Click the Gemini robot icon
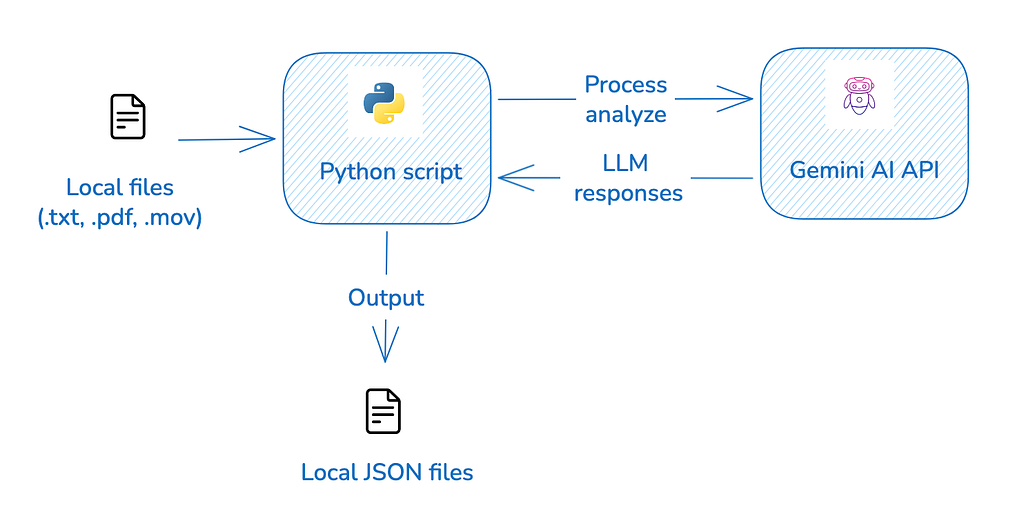Image resolution: width=1024 pixels, height=523 pixels. click(x=859, y=96)
